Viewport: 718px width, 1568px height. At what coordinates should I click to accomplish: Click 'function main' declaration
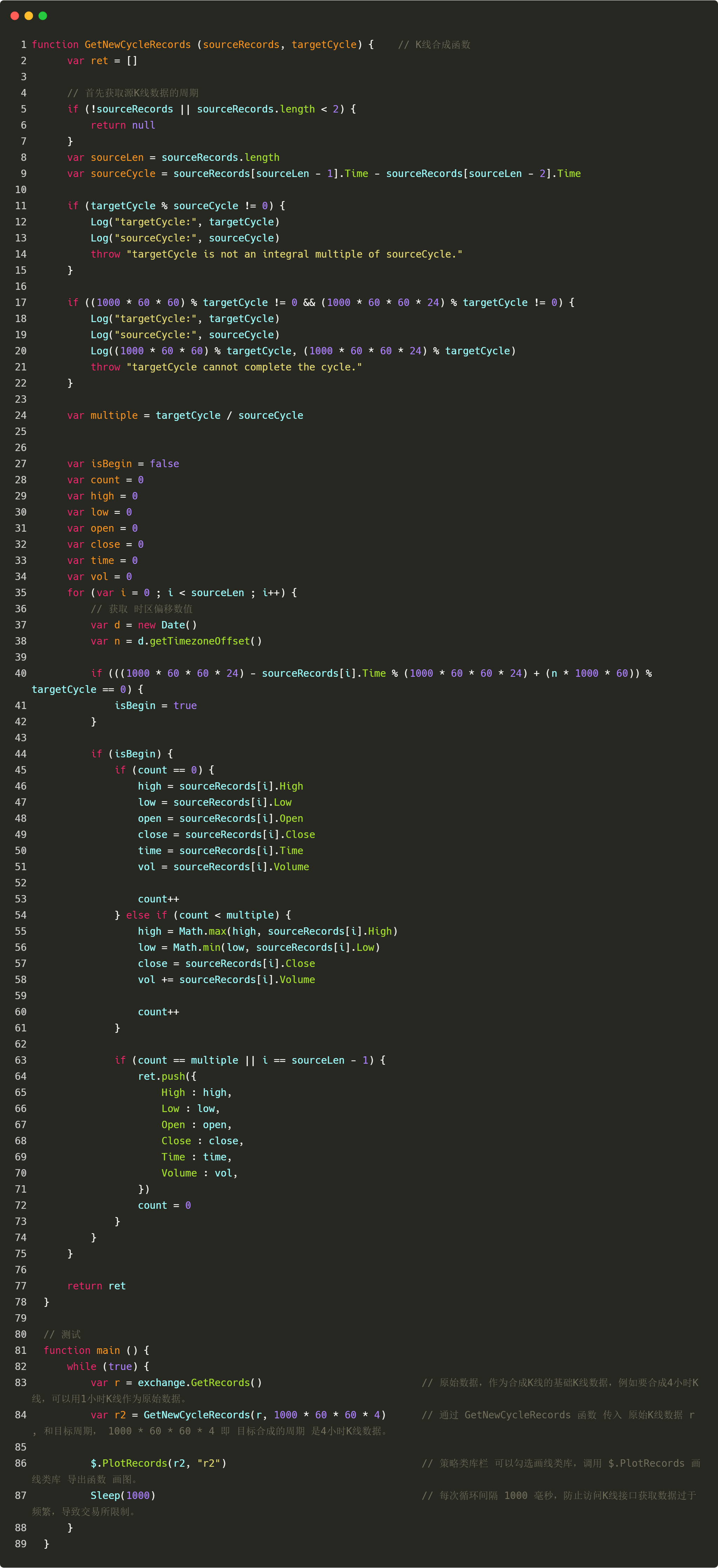click(82, 1350)
